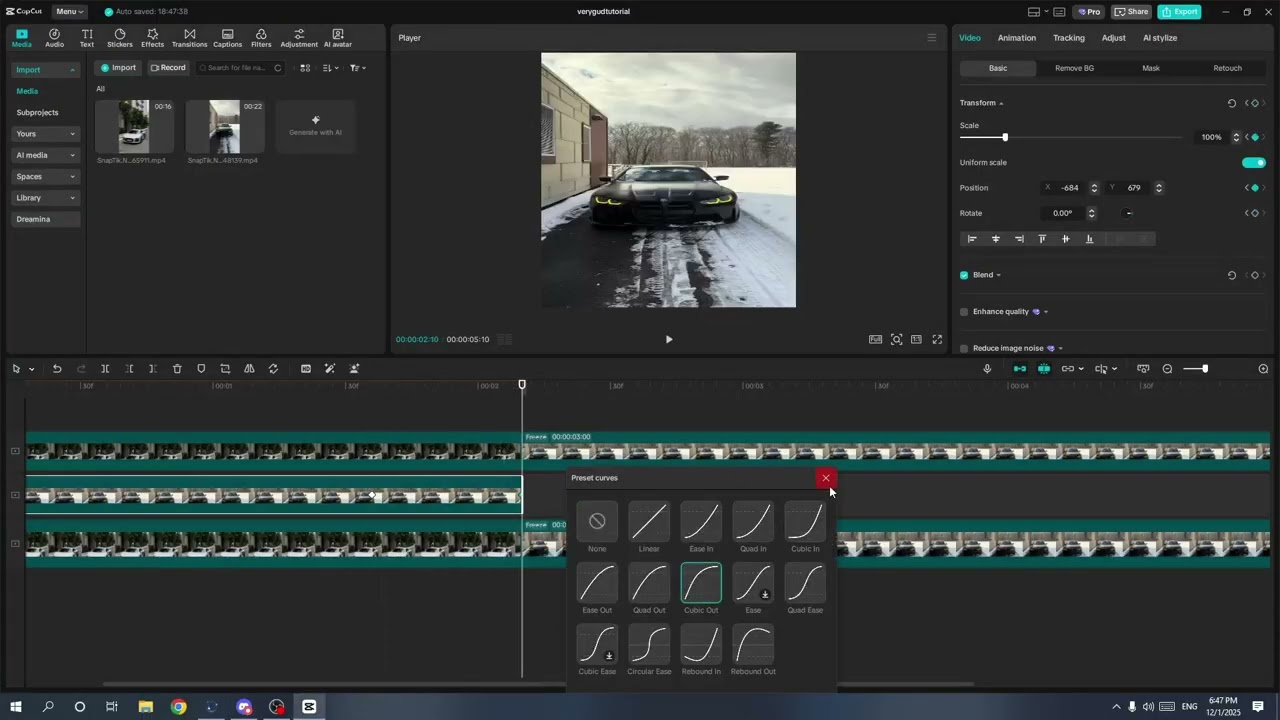Image resolution: width=1280 pixels, height=720 pixels.
Task: Click the timeline zoom slider handle
Action: [x=1205, y=369]
